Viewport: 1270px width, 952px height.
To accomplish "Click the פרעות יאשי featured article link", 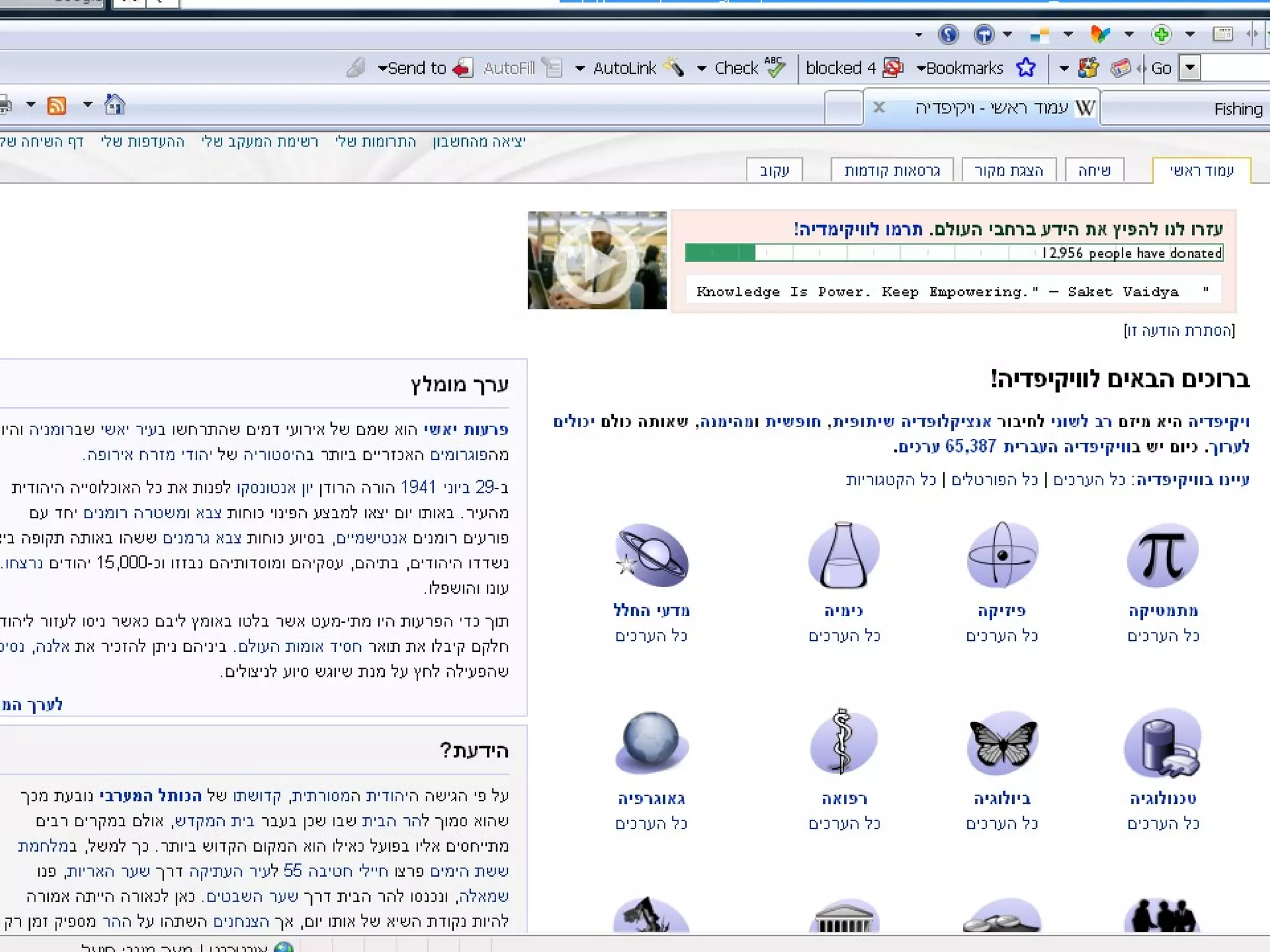I will pyautogui.click(x=466, y=429).
